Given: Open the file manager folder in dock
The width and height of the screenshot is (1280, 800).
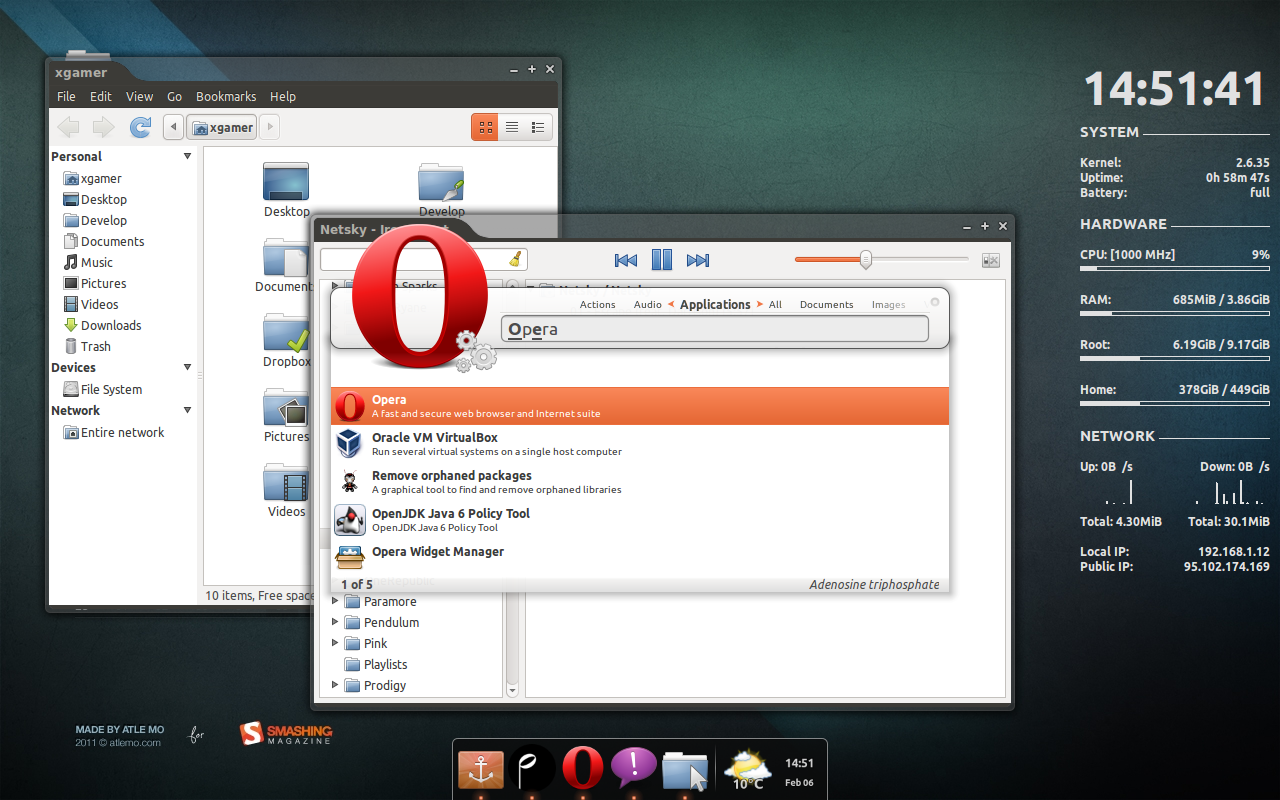Looking at the screenshot, I should (685, 770).
